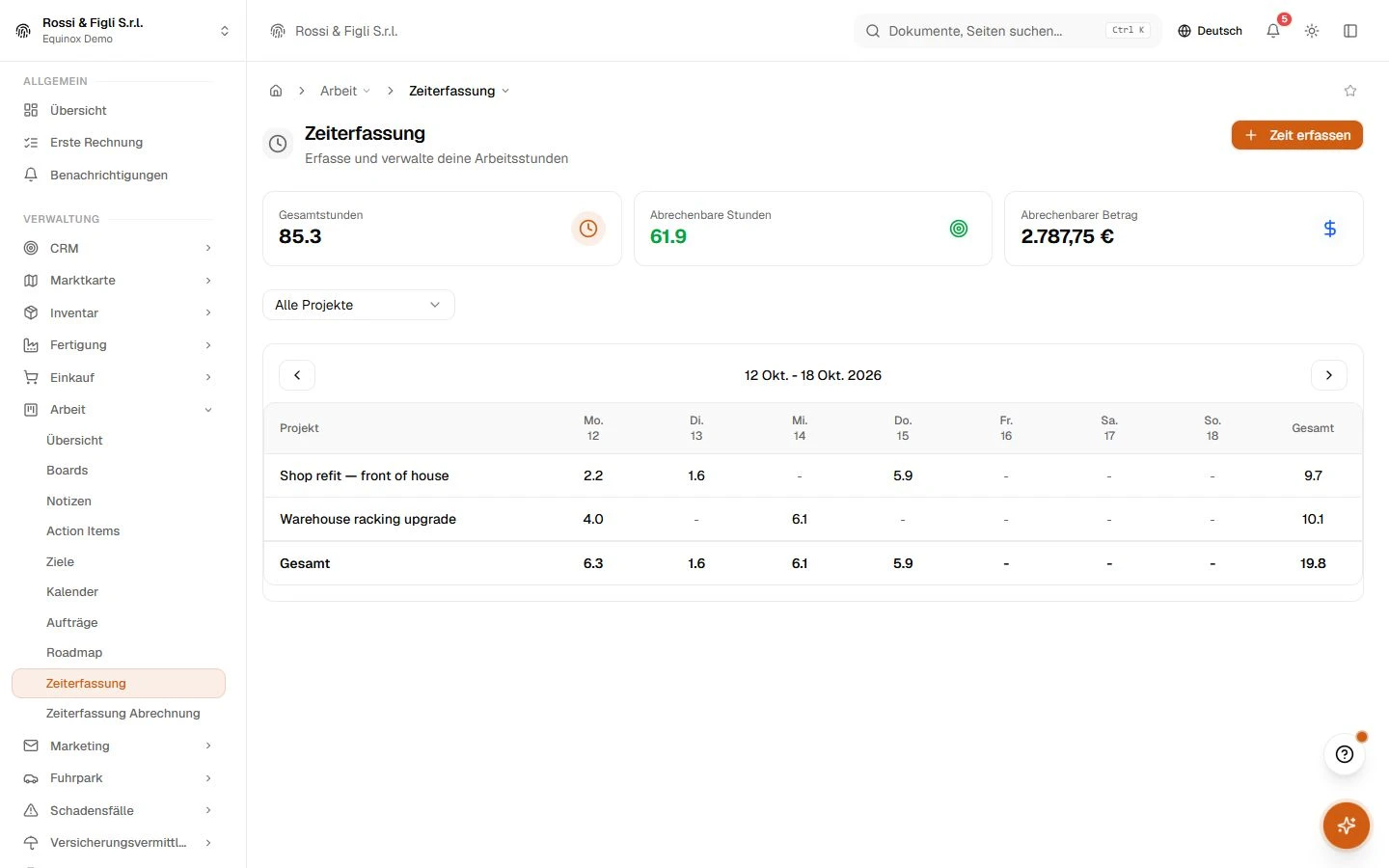Expand the Marketing sidebar section
The height and width of the screenshot is (868, 1389).
[118, 746]
